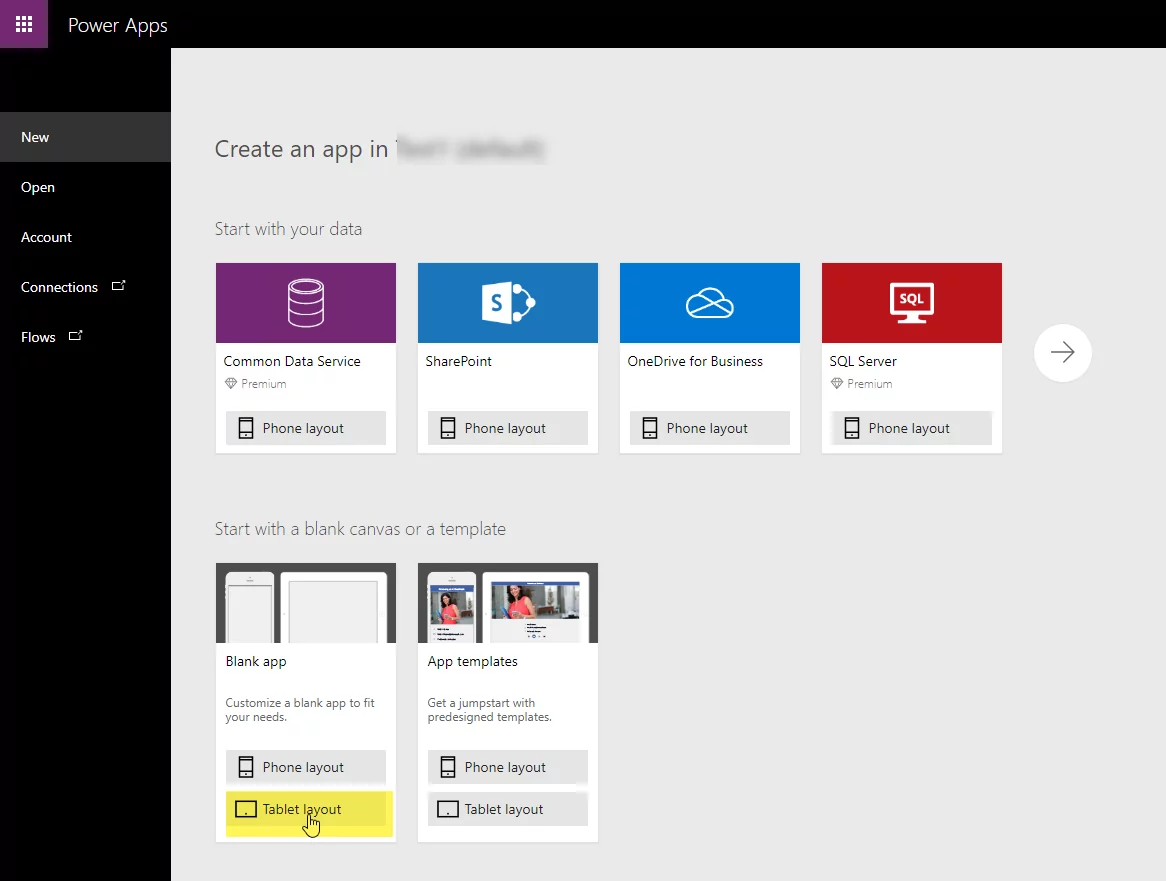Click the external link icon next to Flows

75,335
